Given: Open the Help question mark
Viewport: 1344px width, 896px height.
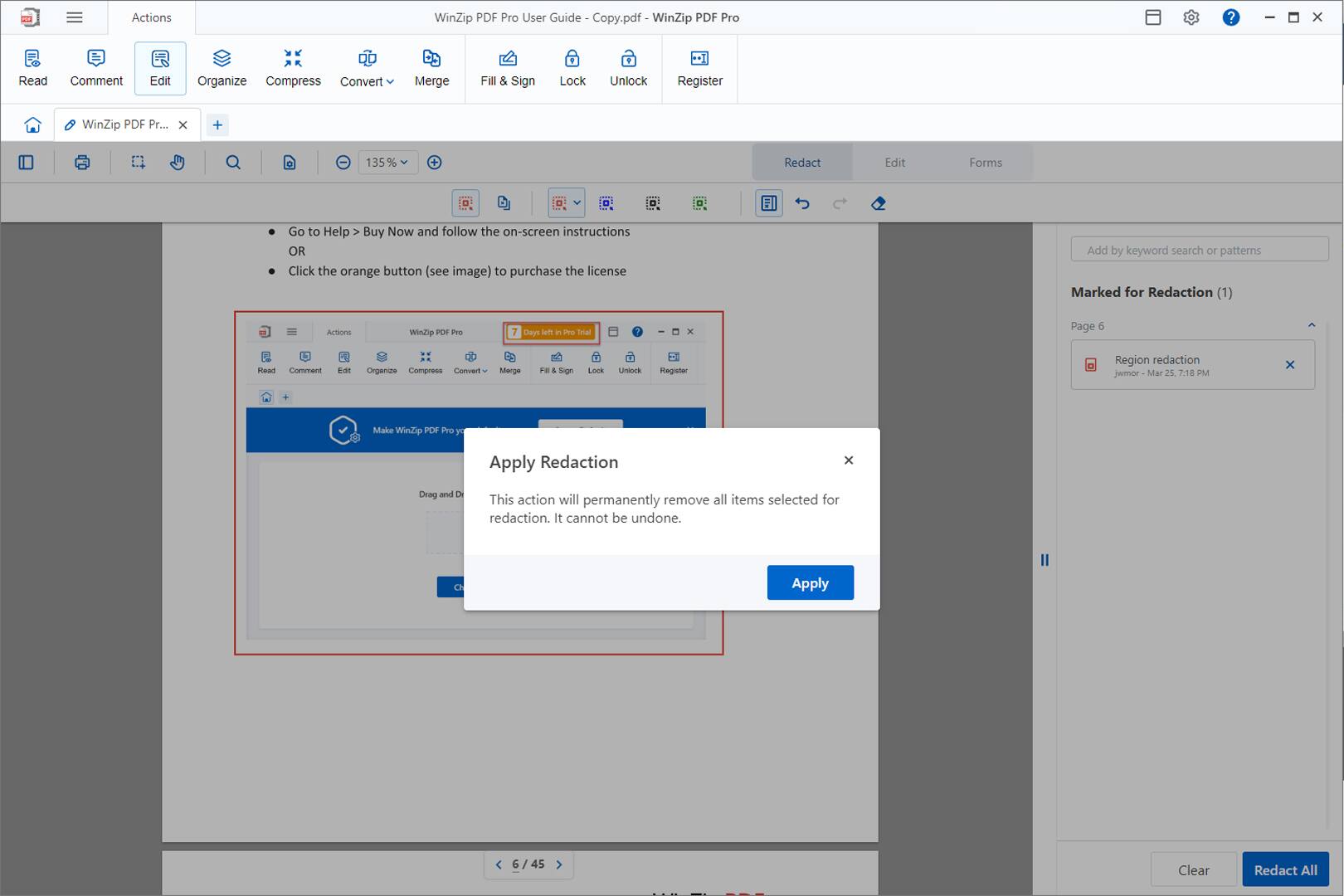Looking at the screenshot, I should pyautogui.click(x=1231, y=17).
